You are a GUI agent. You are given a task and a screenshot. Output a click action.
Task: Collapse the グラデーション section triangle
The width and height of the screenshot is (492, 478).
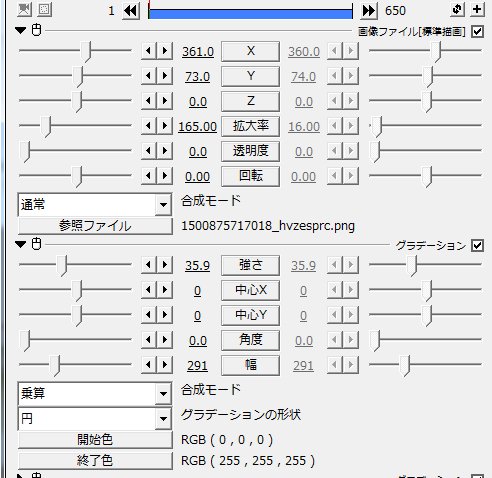[x=21, y=244]
